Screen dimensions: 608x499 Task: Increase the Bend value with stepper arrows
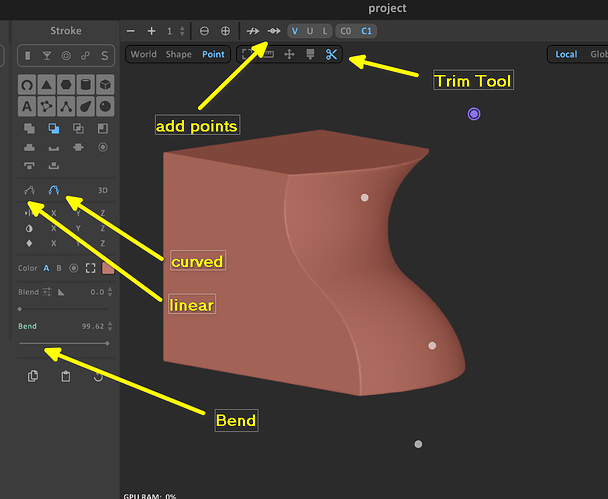click(x=110, y=326)
